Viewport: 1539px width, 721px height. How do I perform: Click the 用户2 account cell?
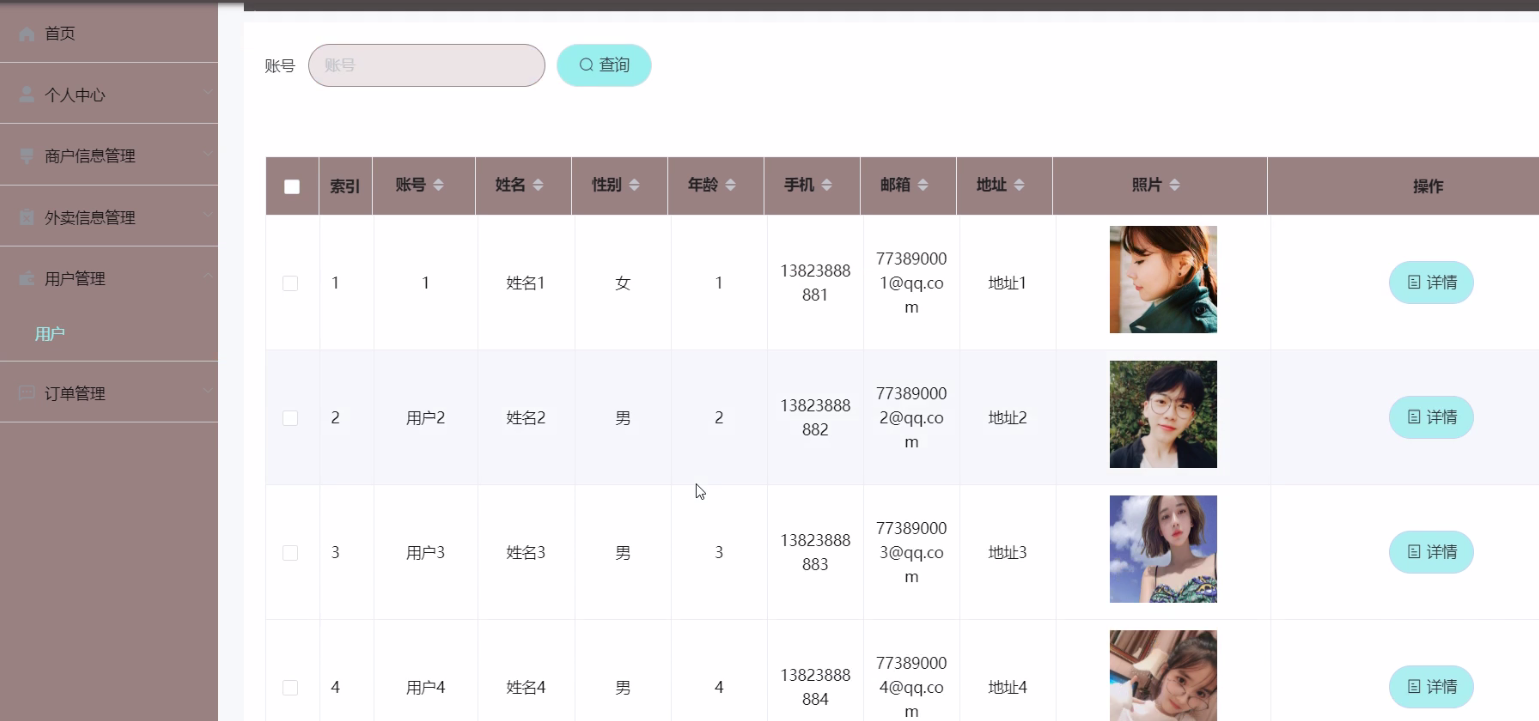(x=425, y=418)
